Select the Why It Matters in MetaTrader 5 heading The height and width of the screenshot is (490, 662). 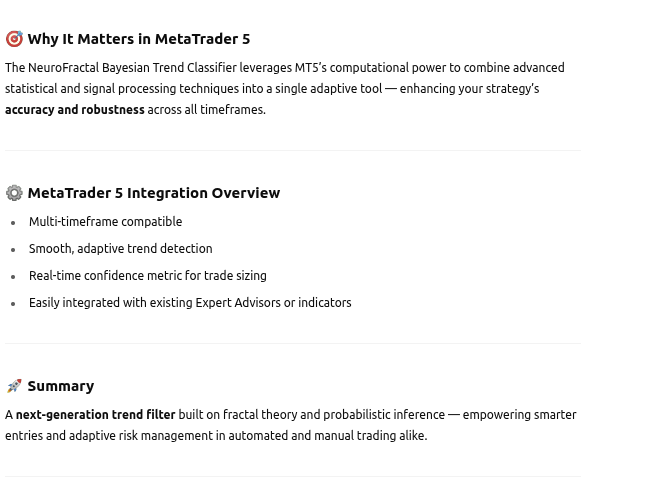click(x=139, y=39)
